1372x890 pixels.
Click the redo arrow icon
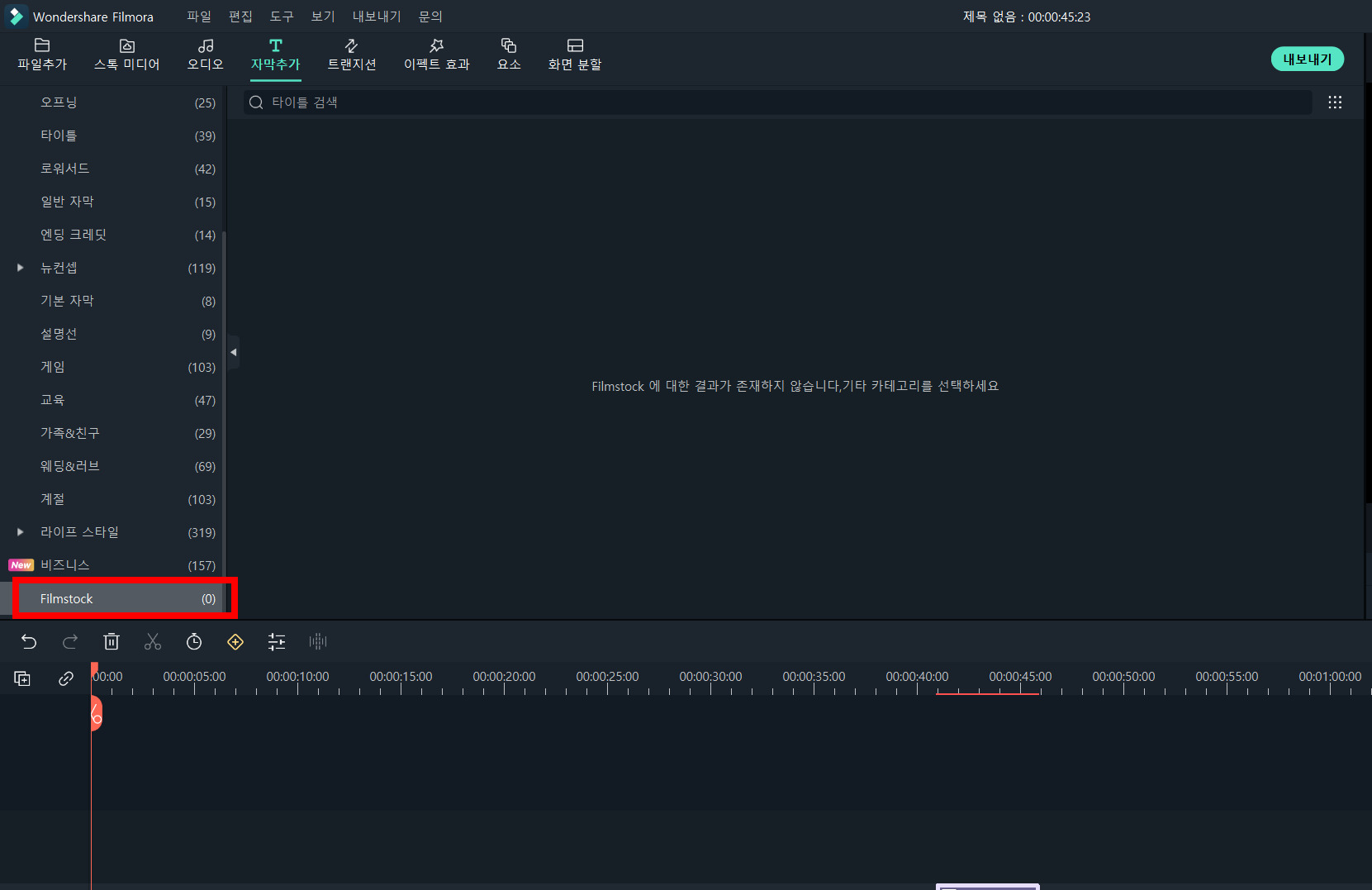pyautogui.click(x=70, y=641)
